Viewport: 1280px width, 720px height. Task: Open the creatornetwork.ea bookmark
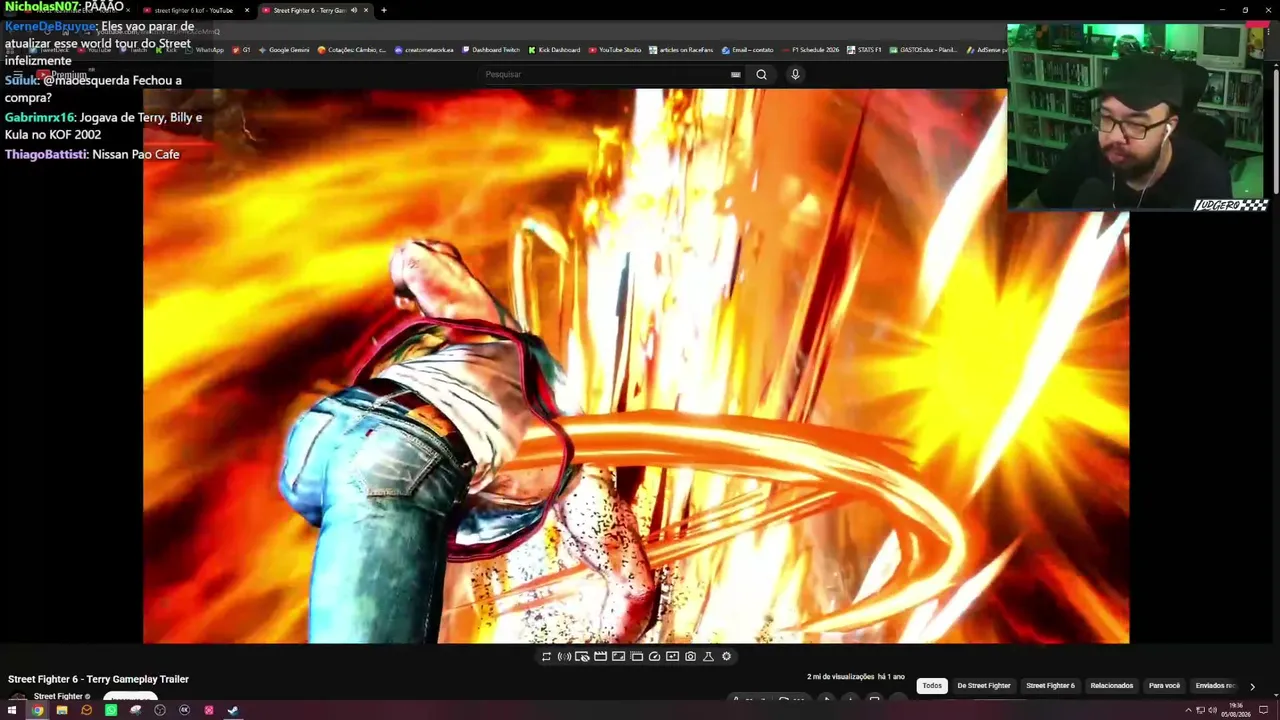424,50
